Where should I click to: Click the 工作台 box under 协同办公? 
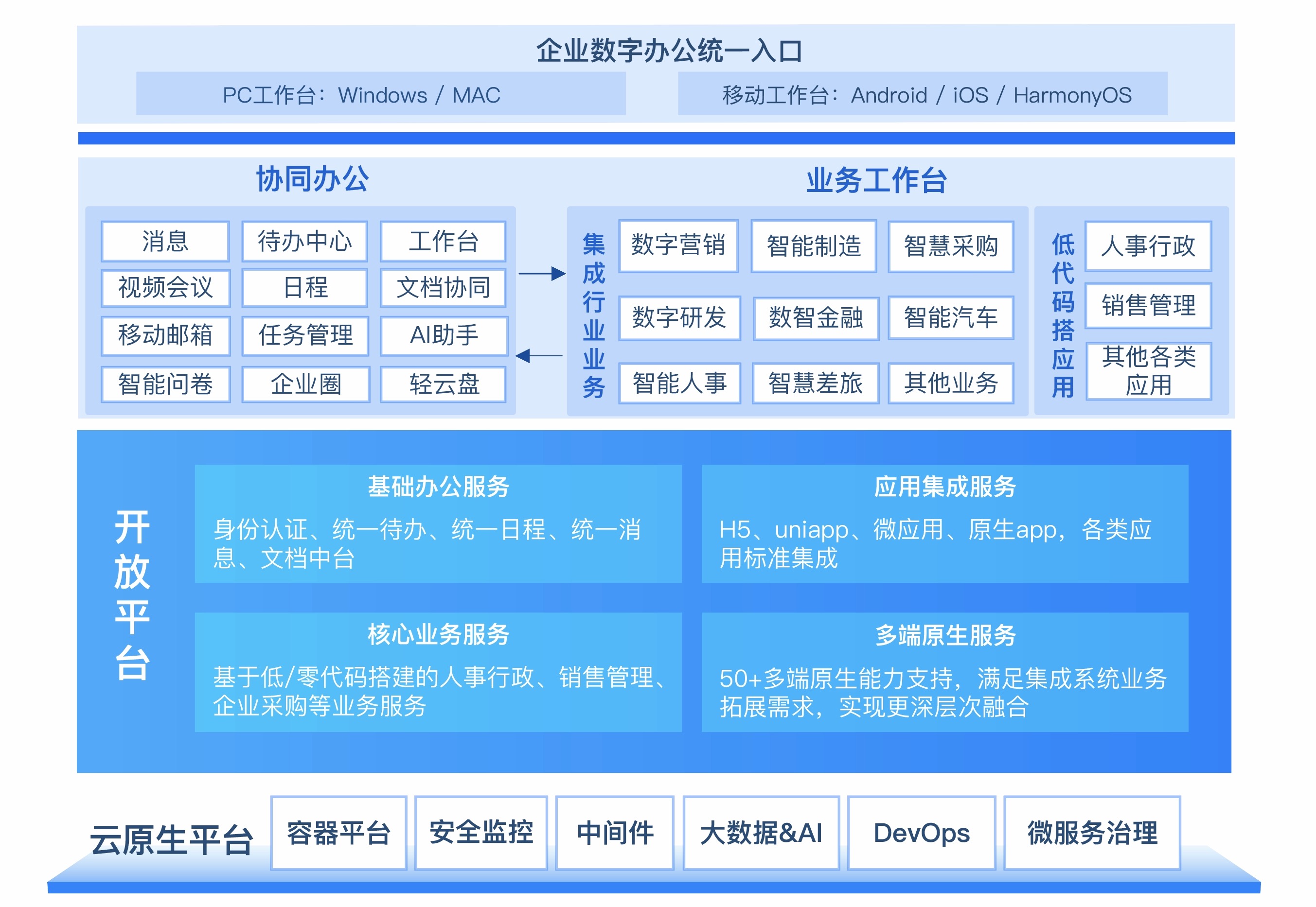tap(444, 241)
